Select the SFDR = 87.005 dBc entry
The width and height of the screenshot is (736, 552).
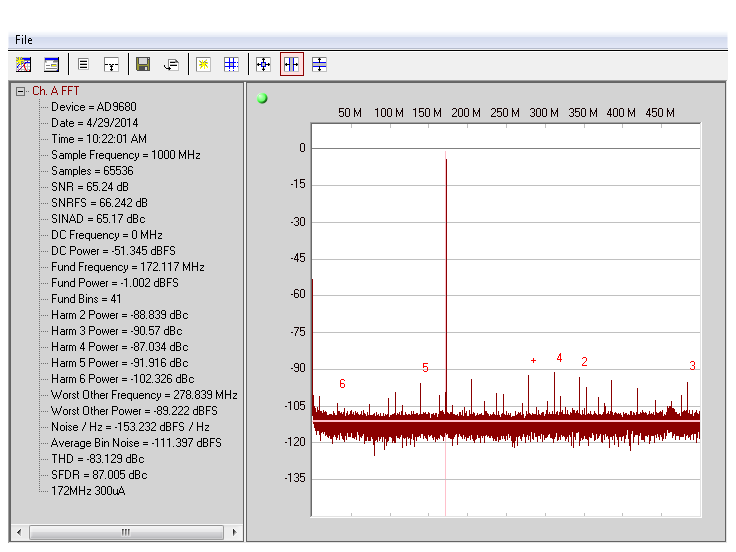(99, 475)
